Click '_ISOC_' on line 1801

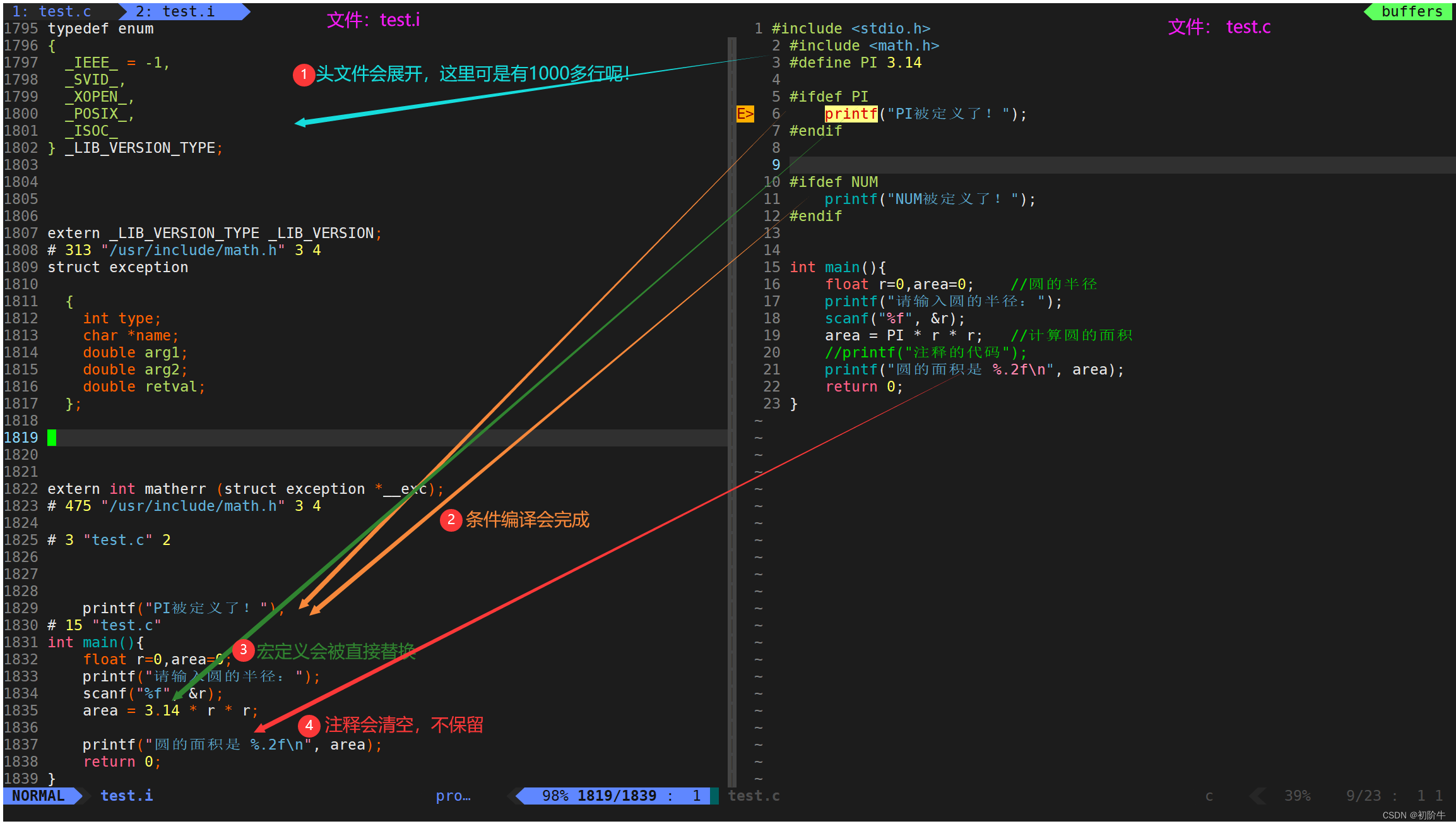(92, 131)
